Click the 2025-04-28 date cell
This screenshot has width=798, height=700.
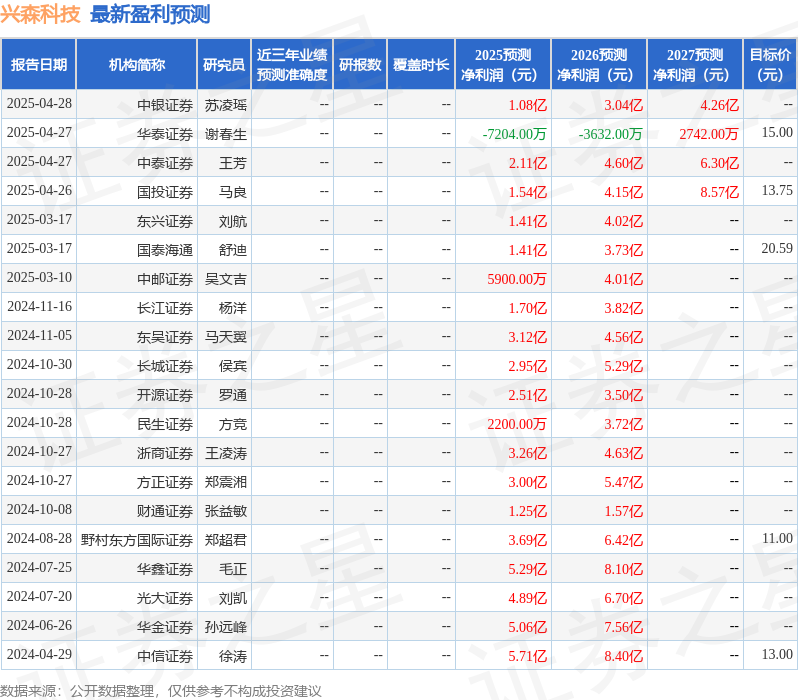pyautogui.click(x=39, y=104)
